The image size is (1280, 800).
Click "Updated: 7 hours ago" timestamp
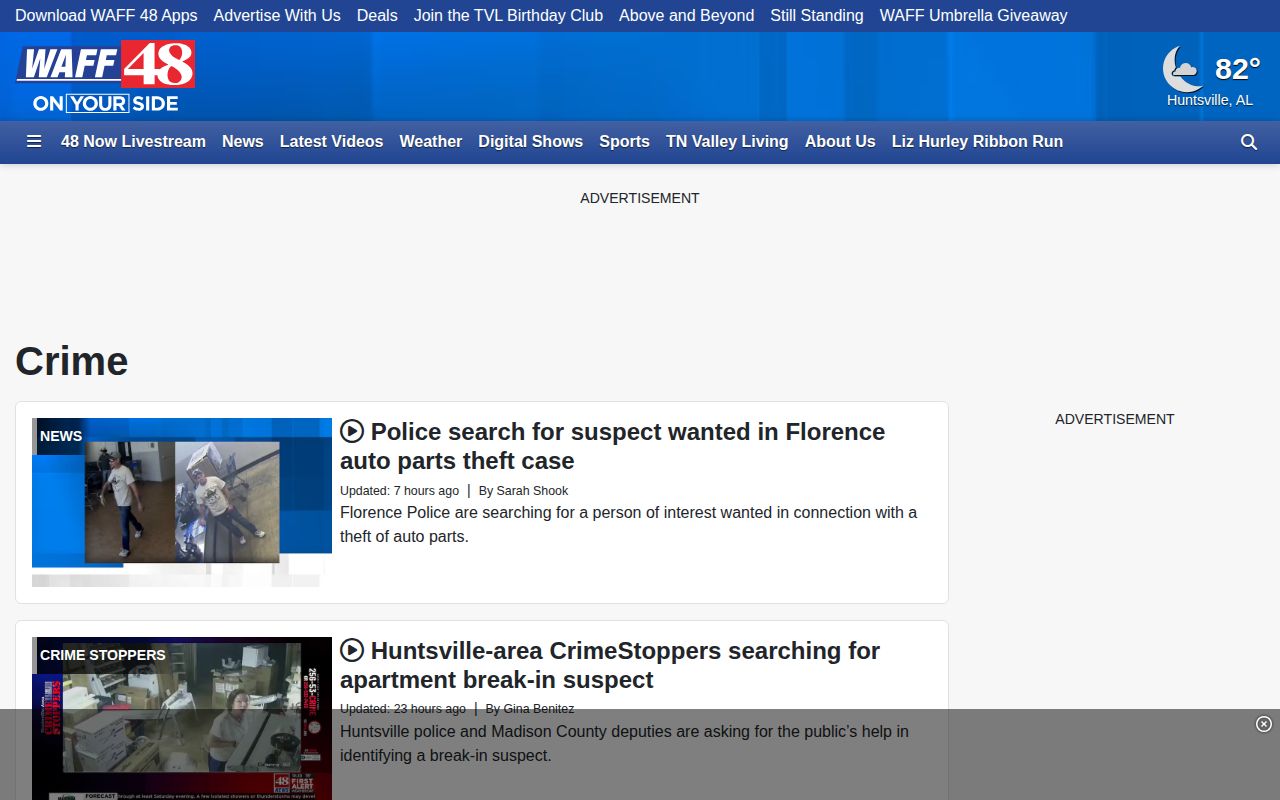[399, 491]
